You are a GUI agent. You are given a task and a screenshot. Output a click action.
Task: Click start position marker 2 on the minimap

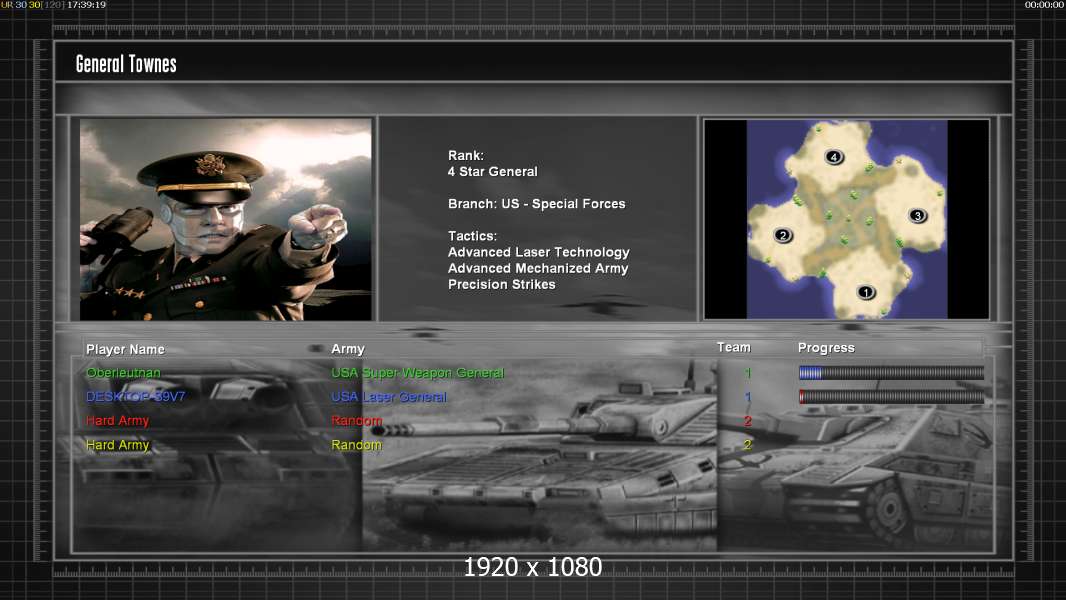pos(783,235)
